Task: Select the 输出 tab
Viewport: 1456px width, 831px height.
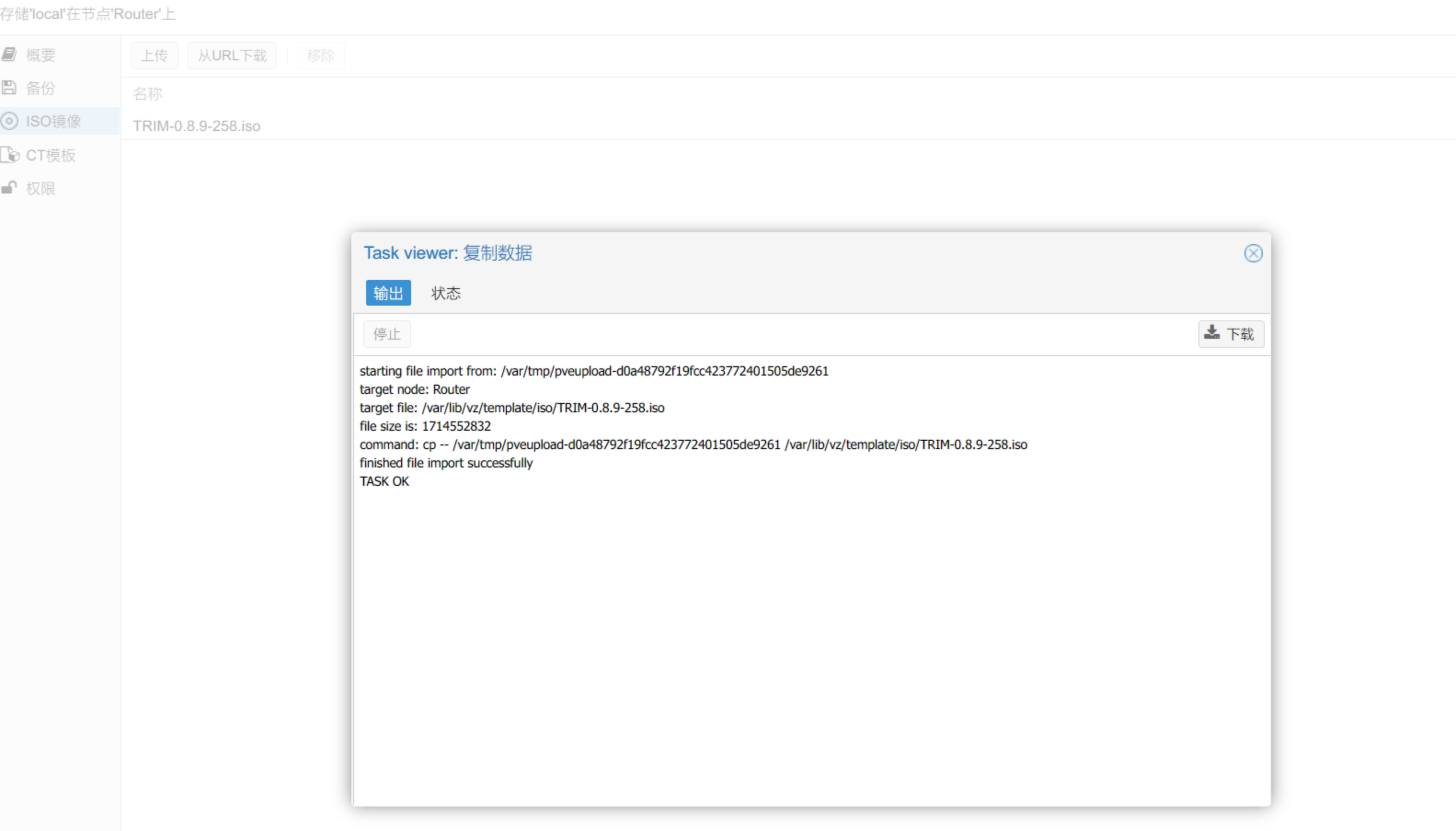Action: pos(388,293)
